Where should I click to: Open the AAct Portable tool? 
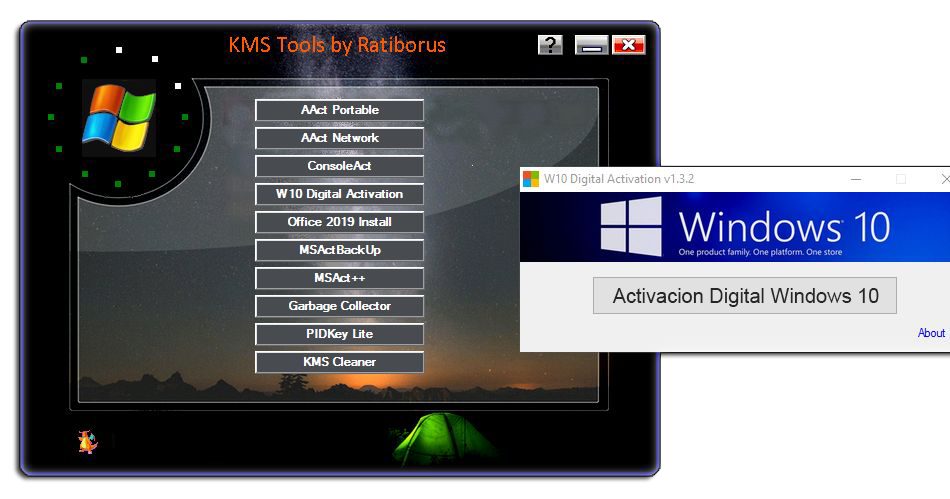339,110
